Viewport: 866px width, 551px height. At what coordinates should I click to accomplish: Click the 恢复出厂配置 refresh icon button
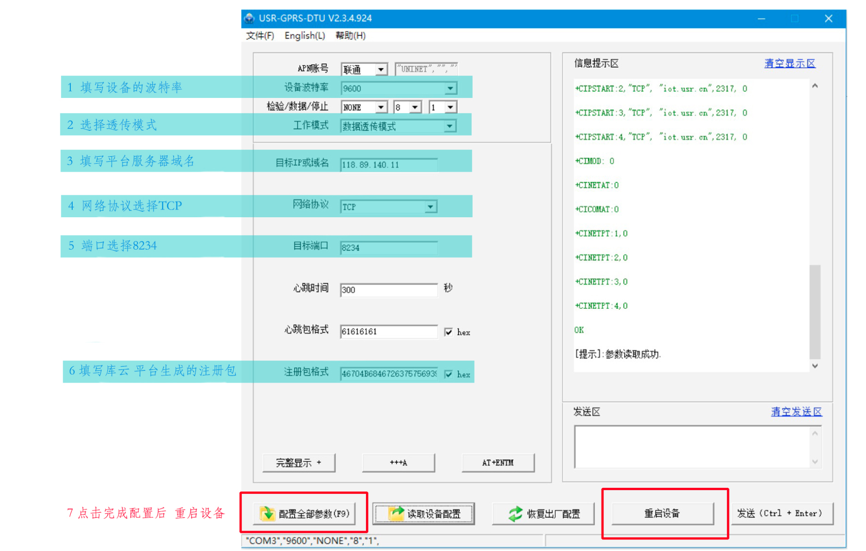point(543,514)
